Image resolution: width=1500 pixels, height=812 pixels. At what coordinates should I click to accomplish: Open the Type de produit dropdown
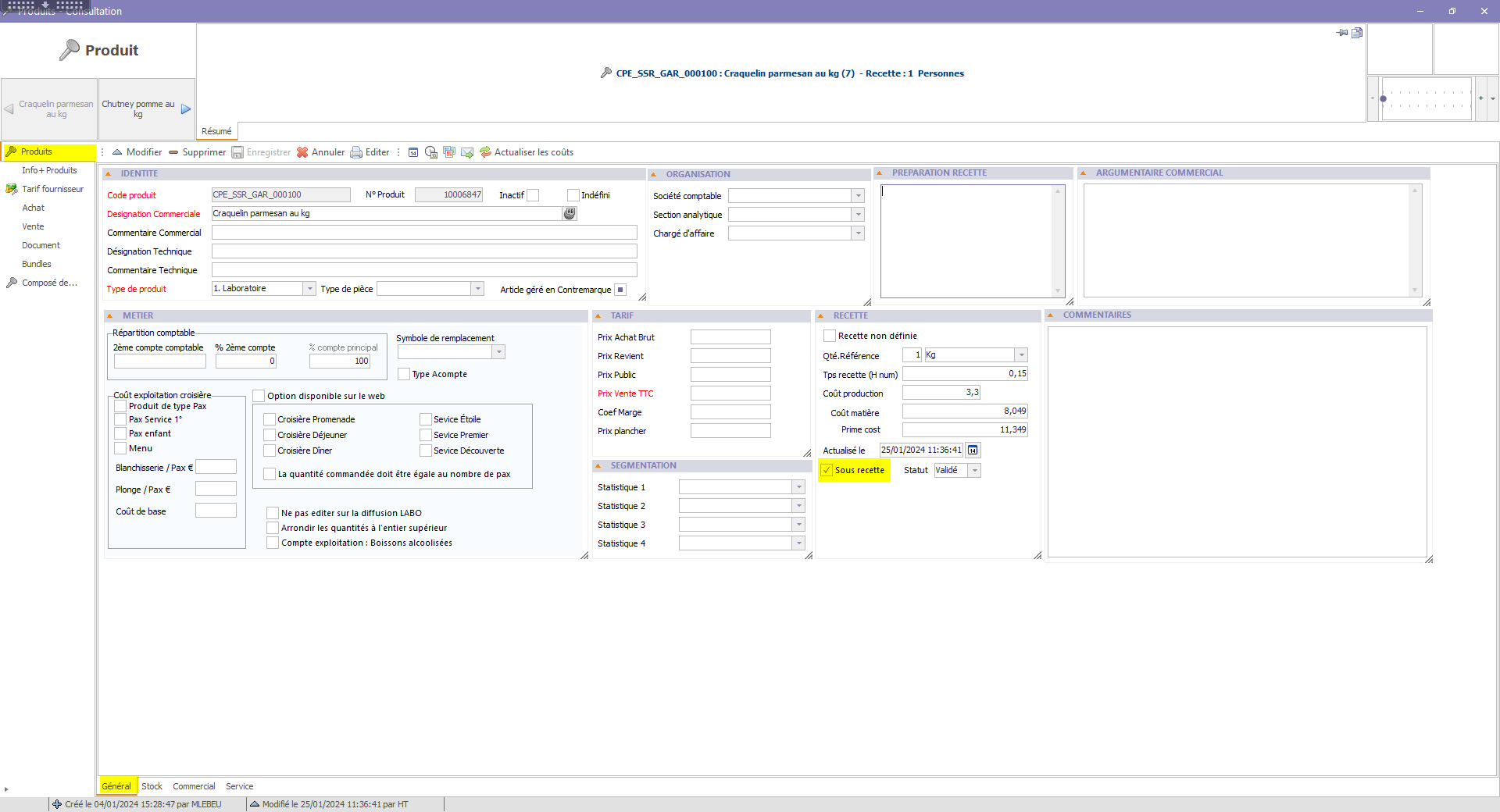point(309,289)
